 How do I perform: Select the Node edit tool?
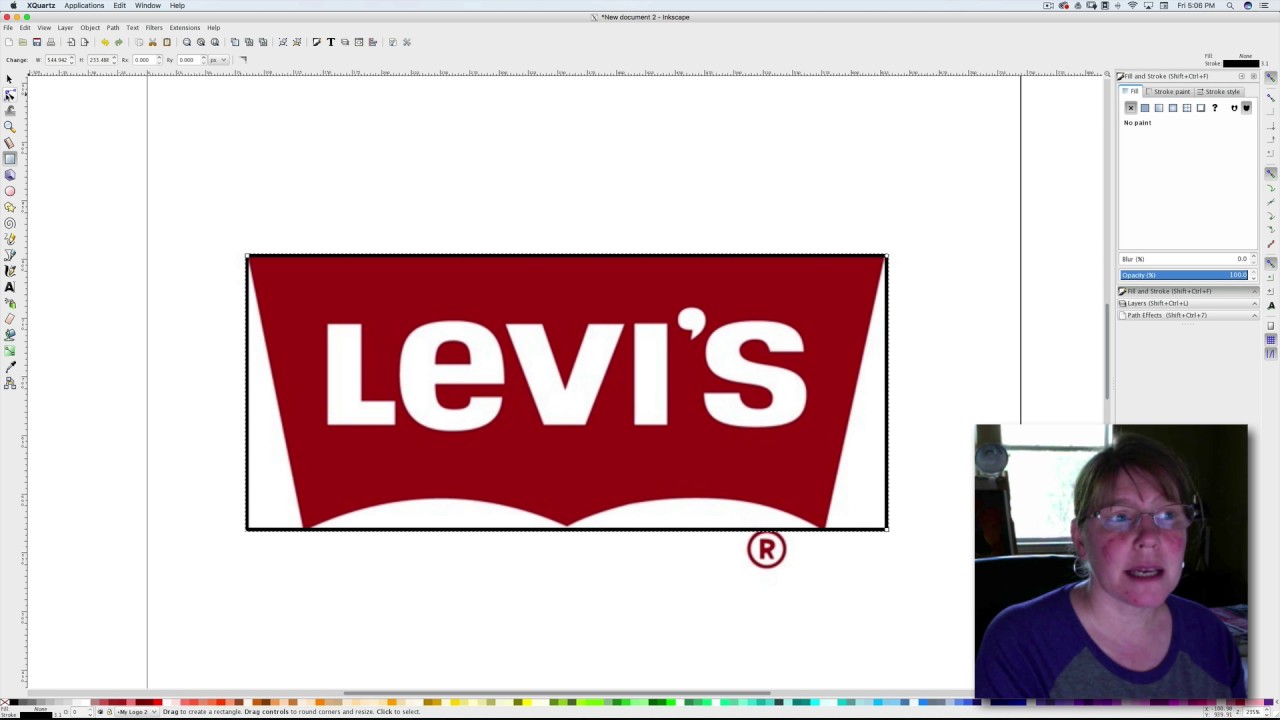coord(10,95)
